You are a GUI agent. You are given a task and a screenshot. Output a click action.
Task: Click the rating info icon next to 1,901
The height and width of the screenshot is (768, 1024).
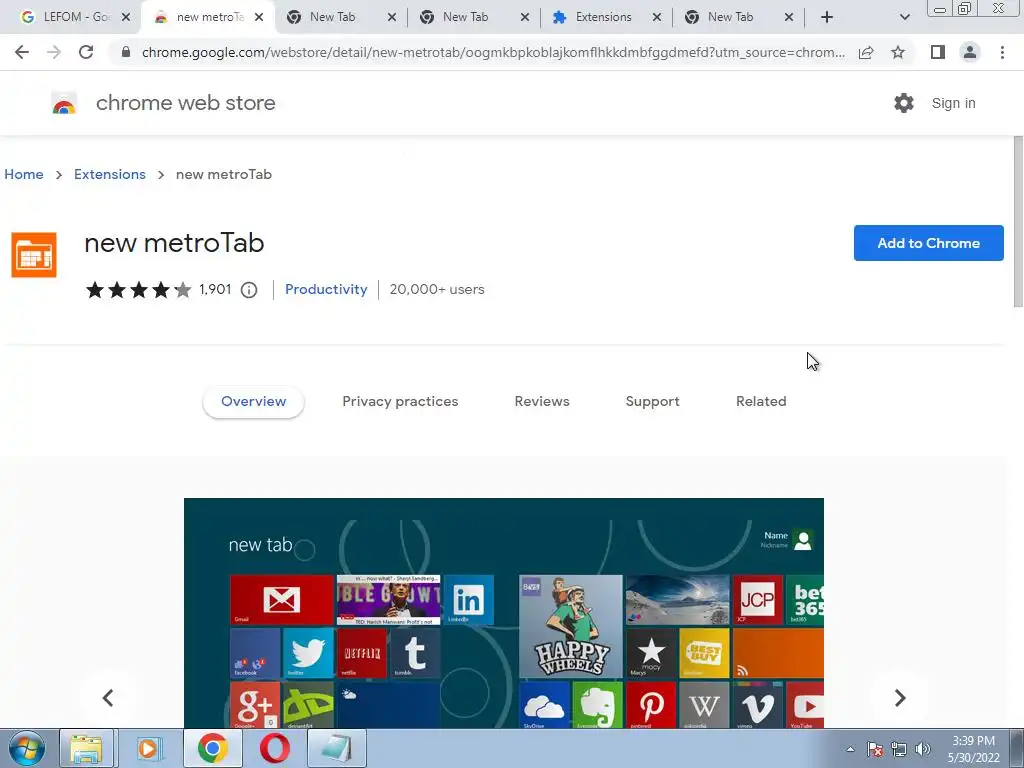point(249,290)
